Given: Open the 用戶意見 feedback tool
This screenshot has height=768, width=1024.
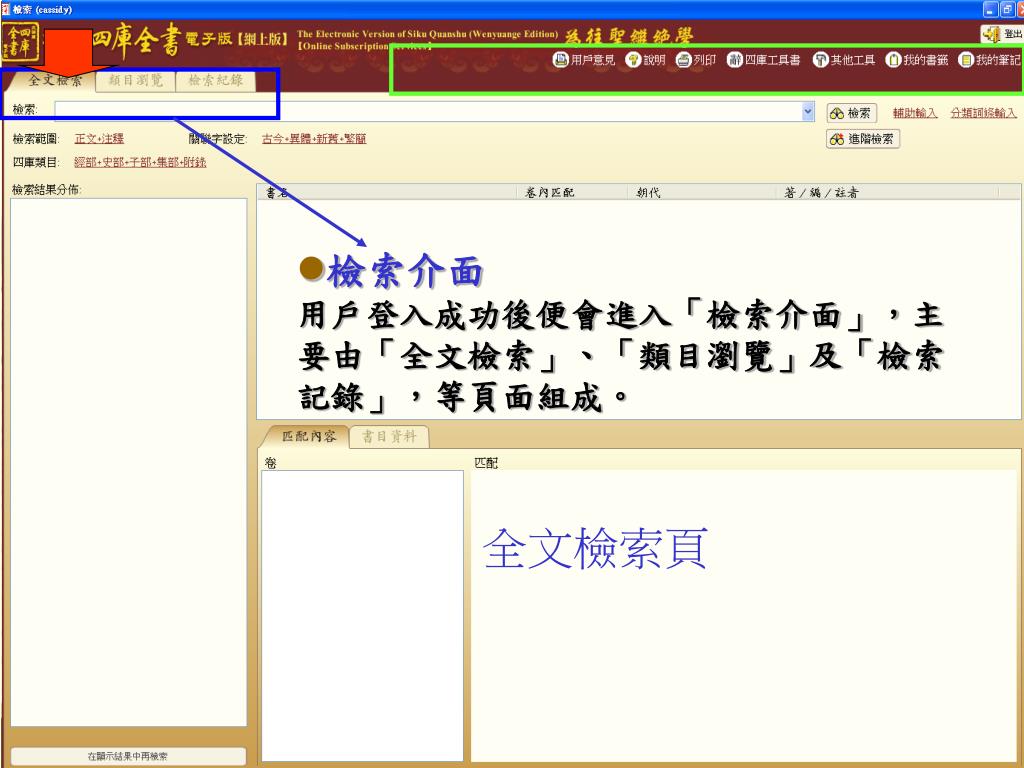Looking at the screenshot, I should 584,60.
